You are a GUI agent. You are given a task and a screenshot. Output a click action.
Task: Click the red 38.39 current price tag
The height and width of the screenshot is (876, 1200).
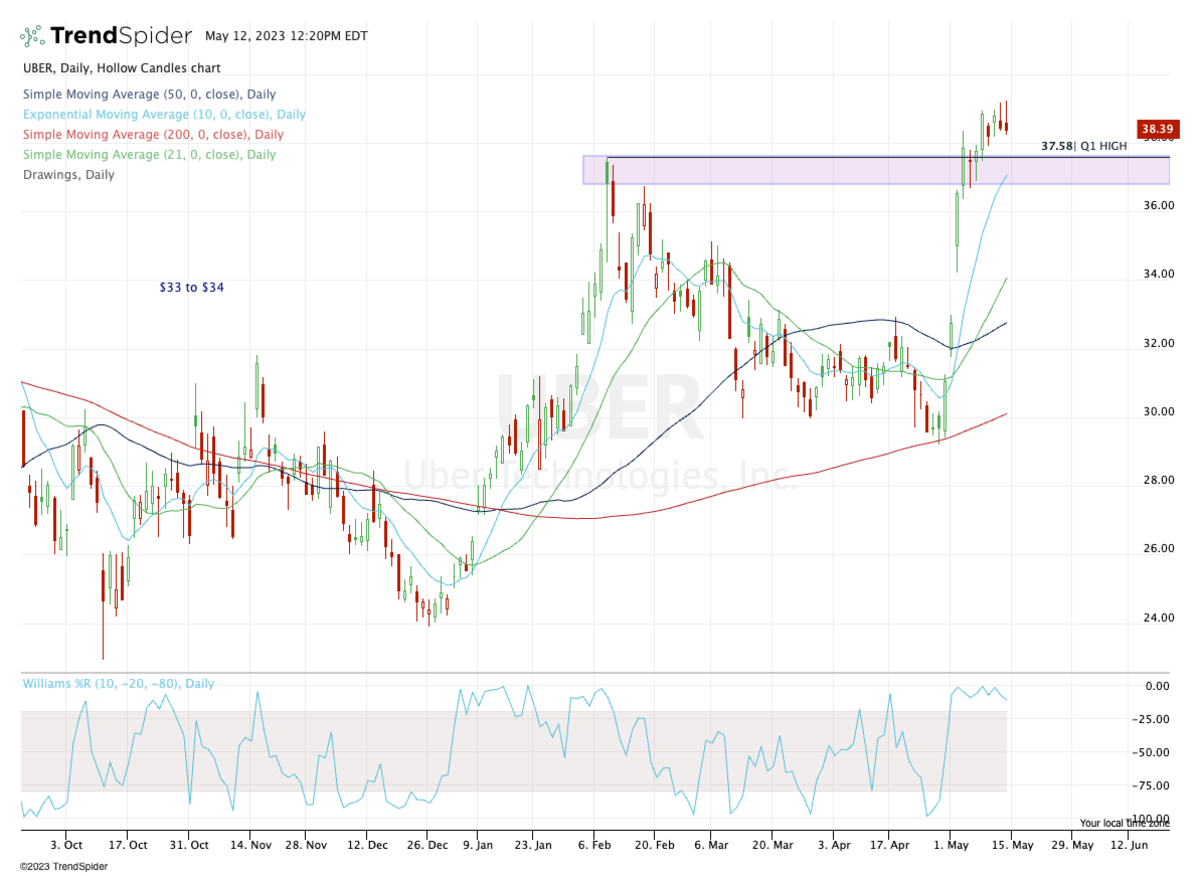point(1155,129)
